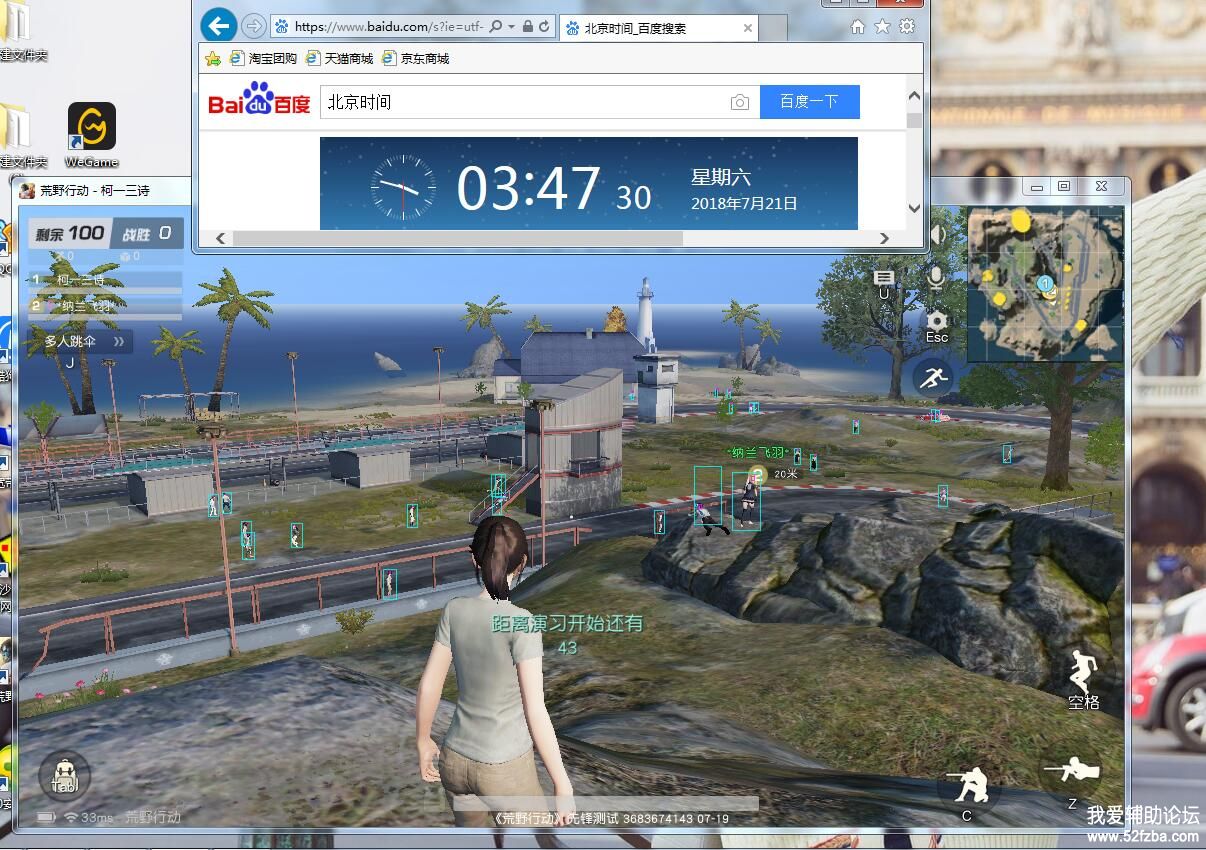Open the island minimap
The image size is (1206, 850).
[x=1045, y=283]
